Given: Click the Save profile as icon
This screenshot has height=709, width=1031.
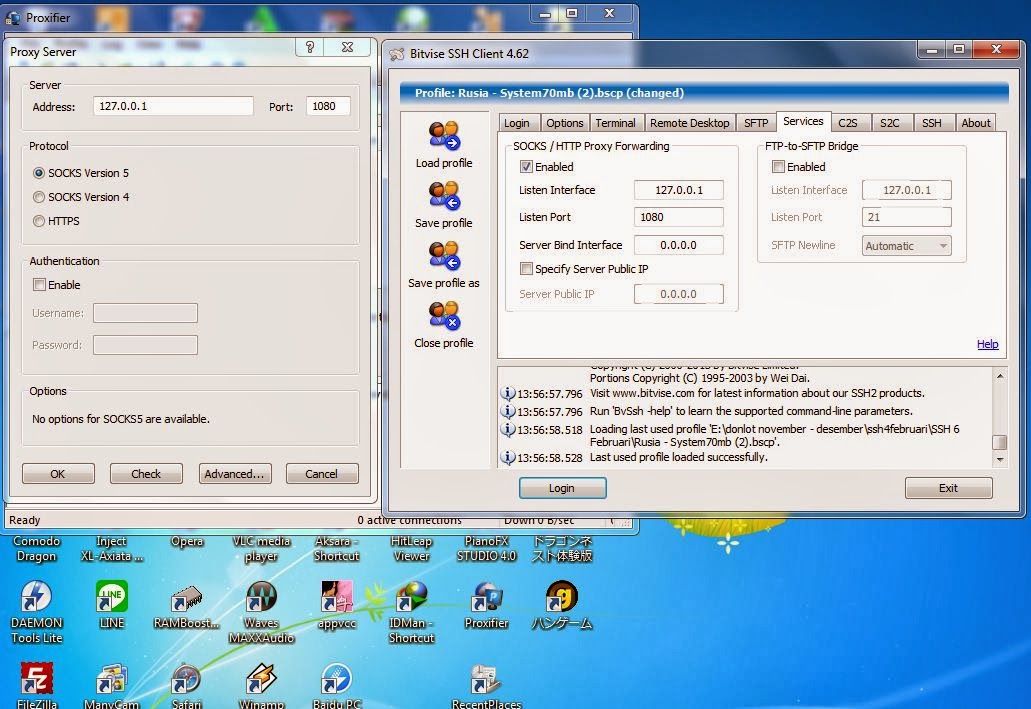Looking at the screenshot, I should point(444,256).
